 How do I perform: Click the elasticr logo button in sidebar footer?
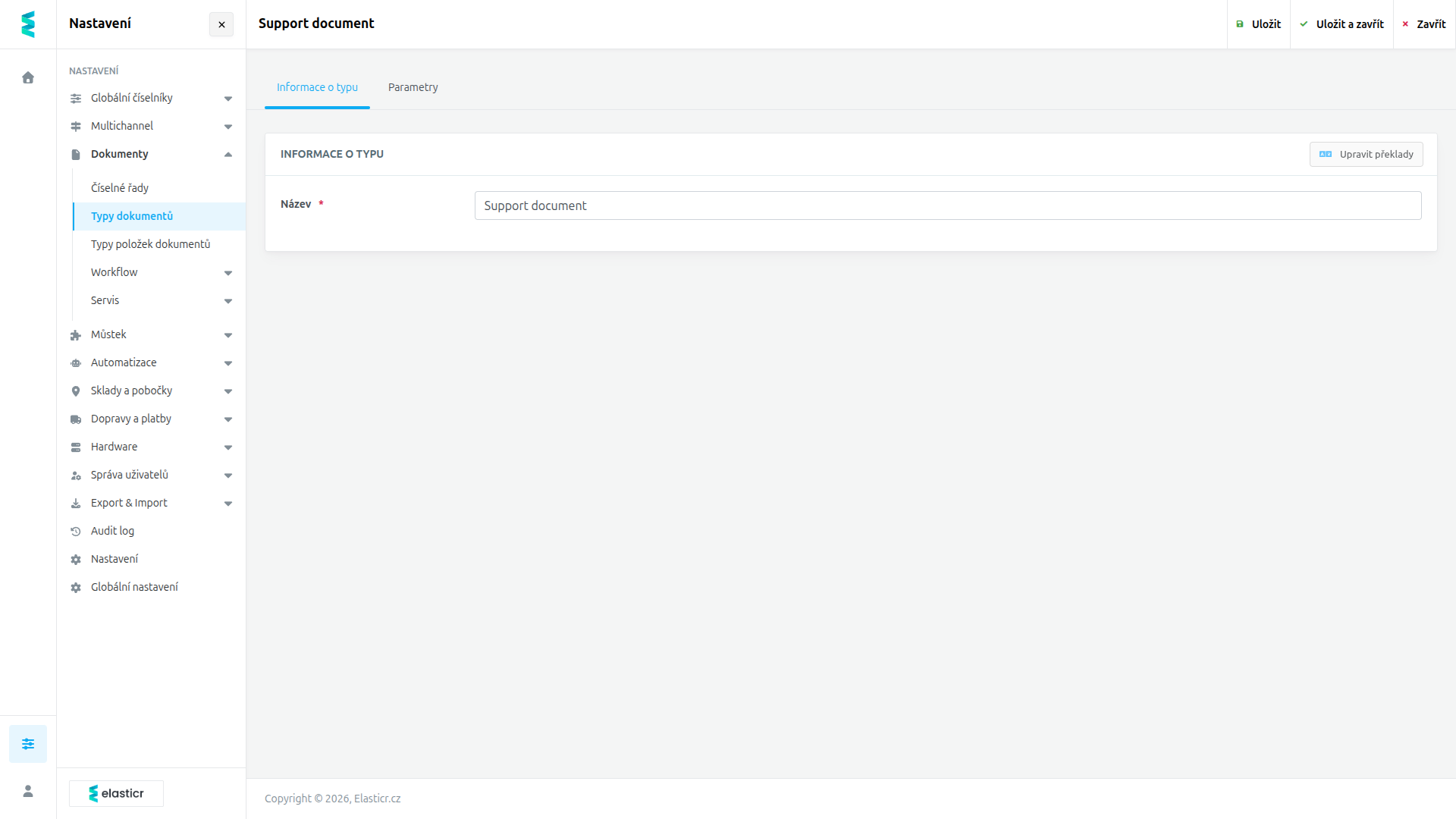pyautogui.click(x=116, y=793)
